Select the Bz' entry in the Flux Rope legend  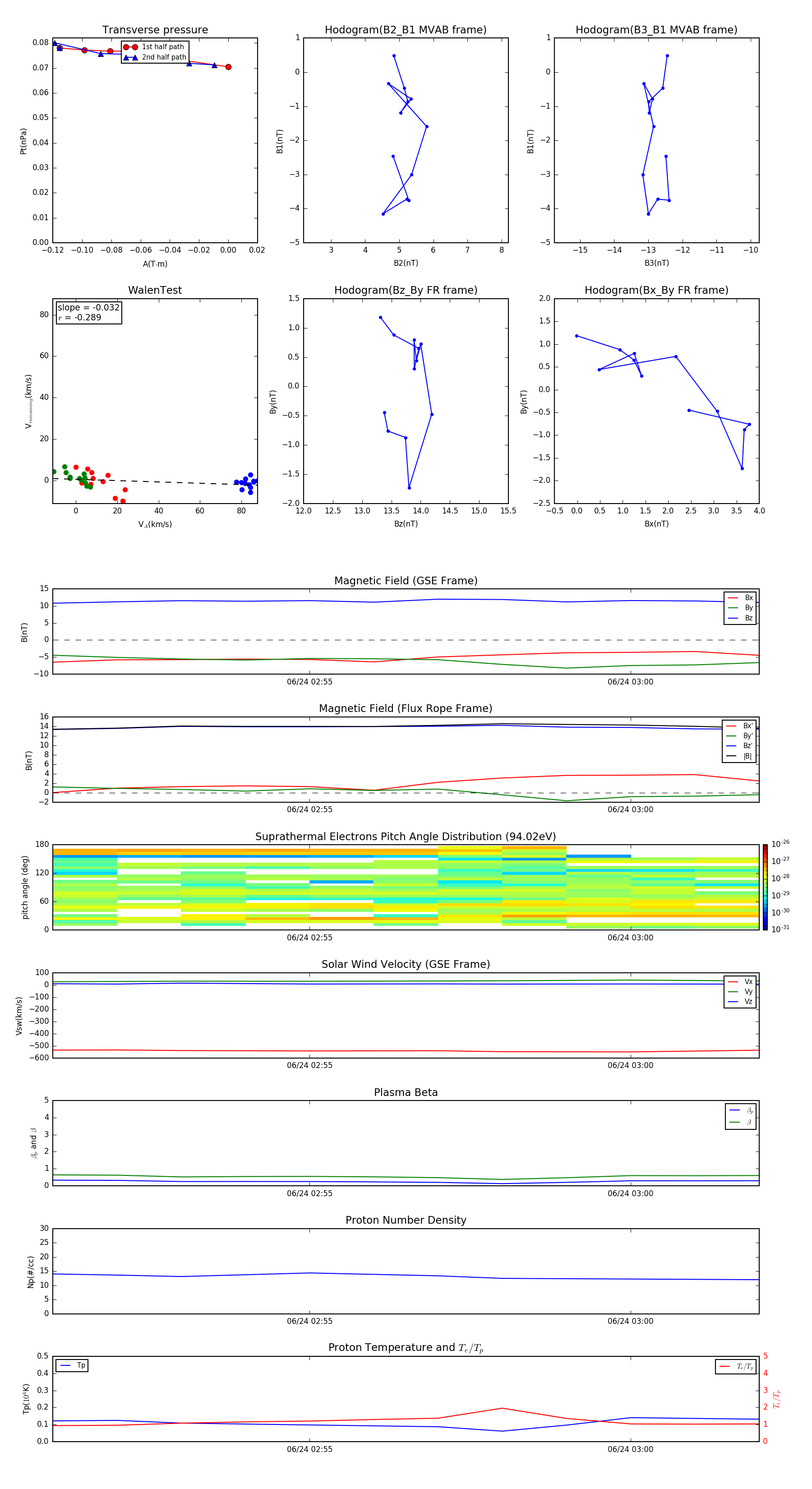[739, 746]
